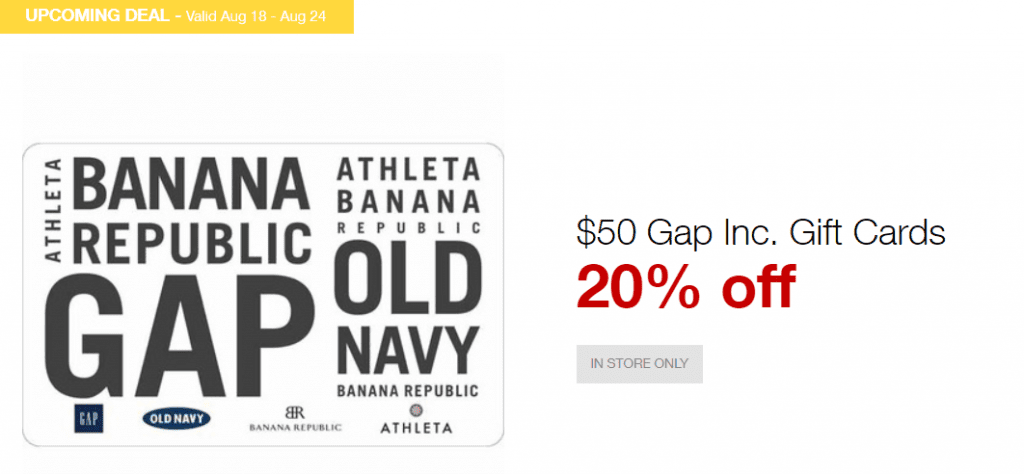The width and height of the screenshot is (1024, 474).
Task: Click the horizontal ATHLETA heading on card
Action: click(x=408, y=170)
